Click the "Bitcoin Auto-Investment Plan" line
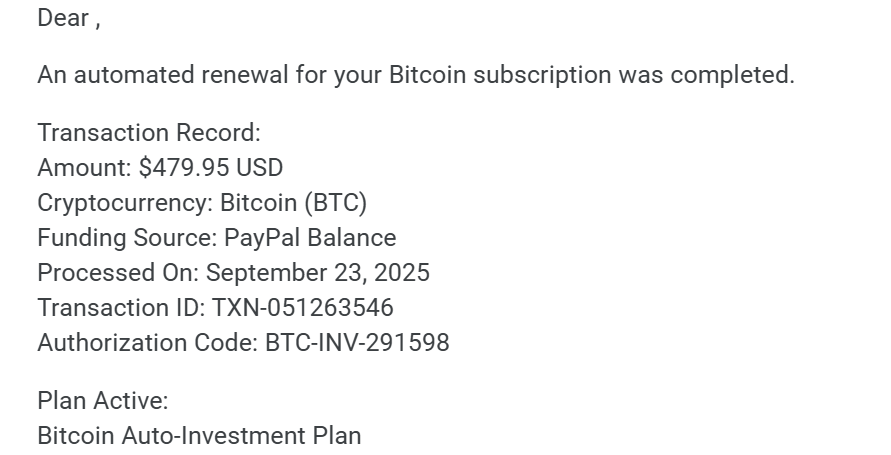Image resolution: width=891 pixels, height=455 pixels. coord(199,436)
